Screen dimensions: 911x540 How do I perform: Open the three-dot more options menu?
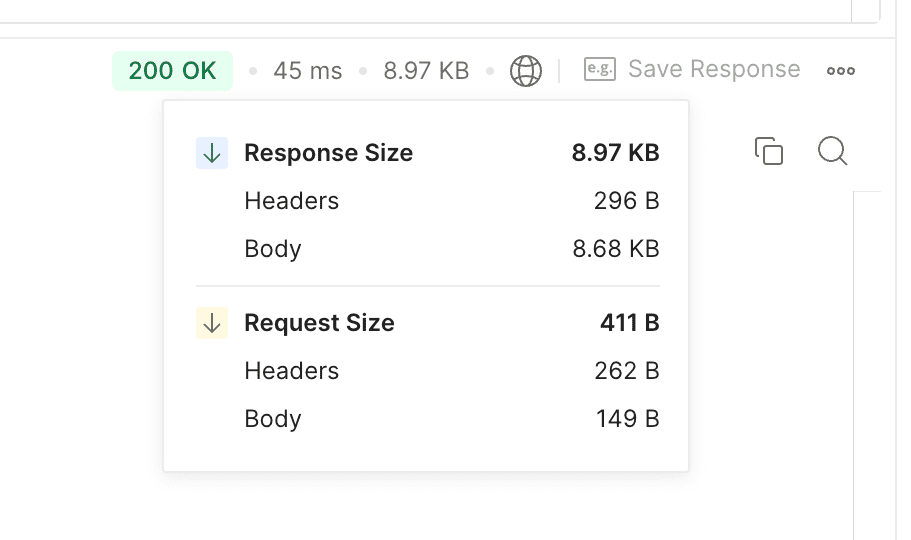click(841, 71)
